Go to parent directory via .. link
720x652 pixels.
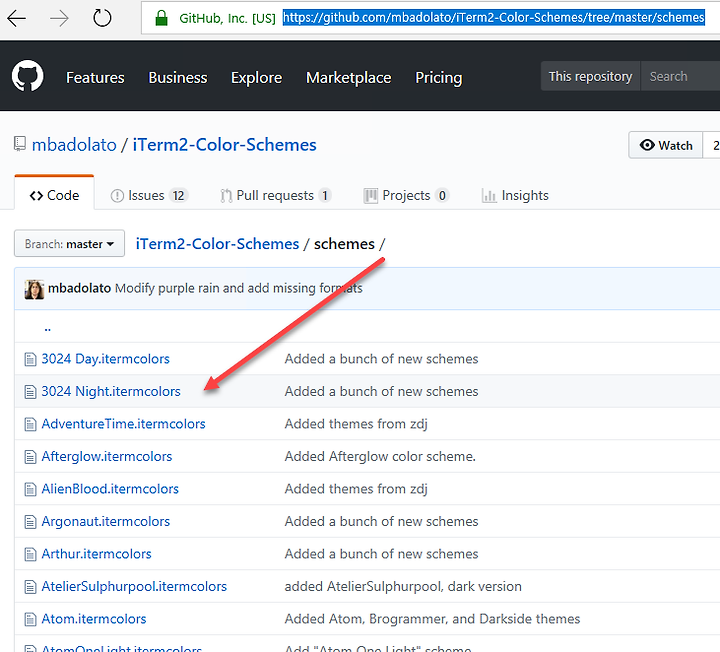(x=47, y=328)
